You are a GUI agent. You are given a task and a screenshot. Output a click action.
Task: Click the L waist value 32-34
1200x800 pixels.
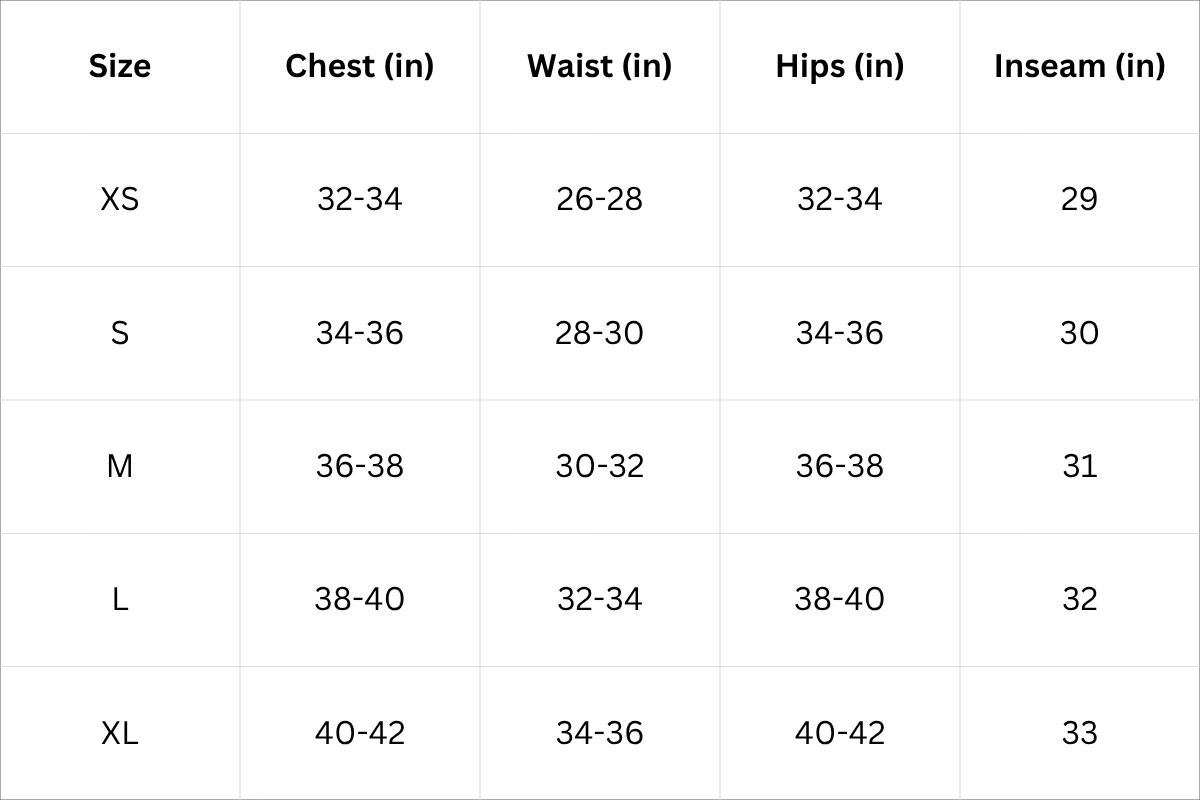tap(600, 599)
